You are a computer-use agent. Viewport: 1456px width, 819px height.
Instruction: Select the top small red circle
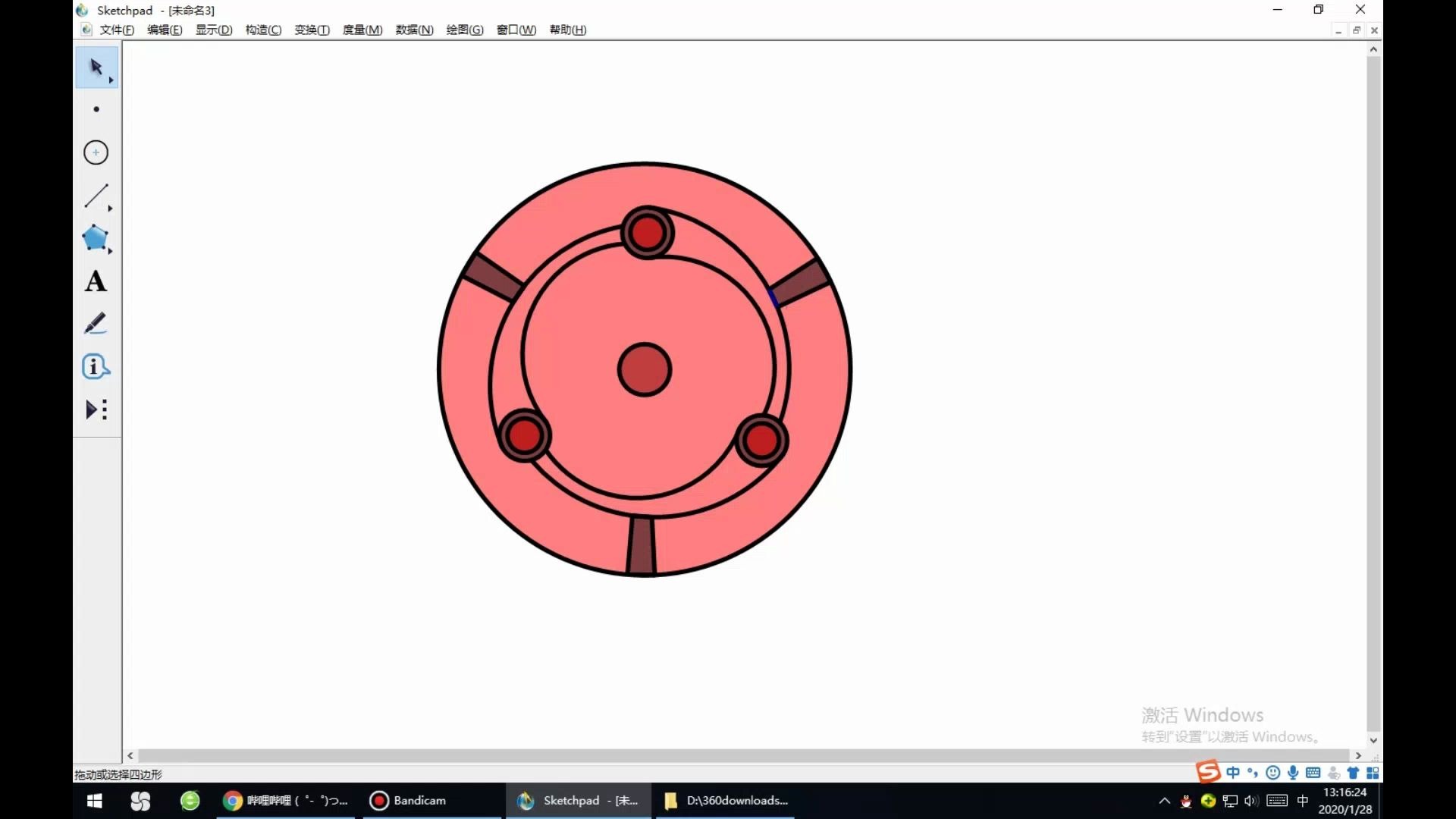point(647,233)
